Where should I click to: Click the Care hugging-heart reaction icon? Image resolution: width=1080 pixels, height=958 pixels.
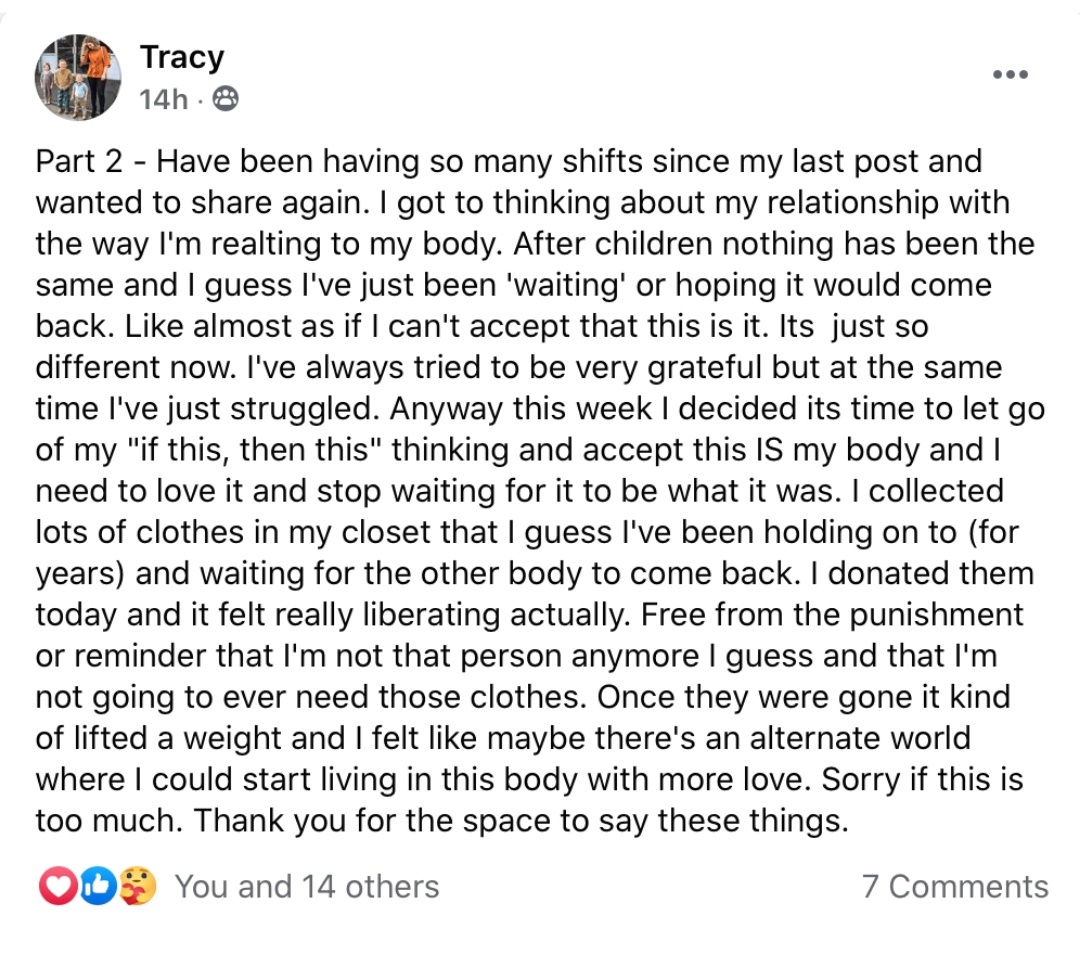tap(137, 886)
